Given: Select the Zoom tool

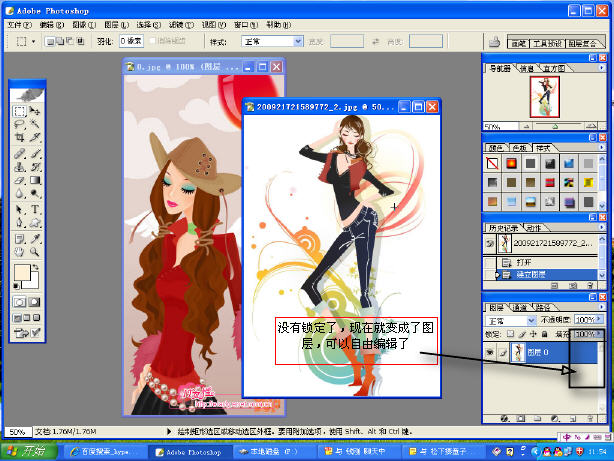Looking at the screenshot, I should pos(35,252).
